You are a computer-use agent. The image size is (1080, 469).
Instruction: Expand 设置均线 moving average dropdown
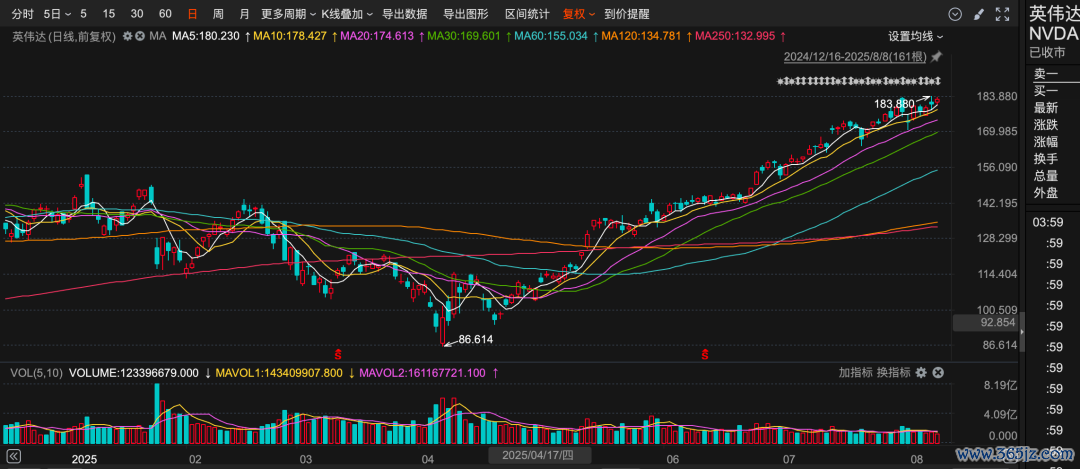(x=915, y=37)
